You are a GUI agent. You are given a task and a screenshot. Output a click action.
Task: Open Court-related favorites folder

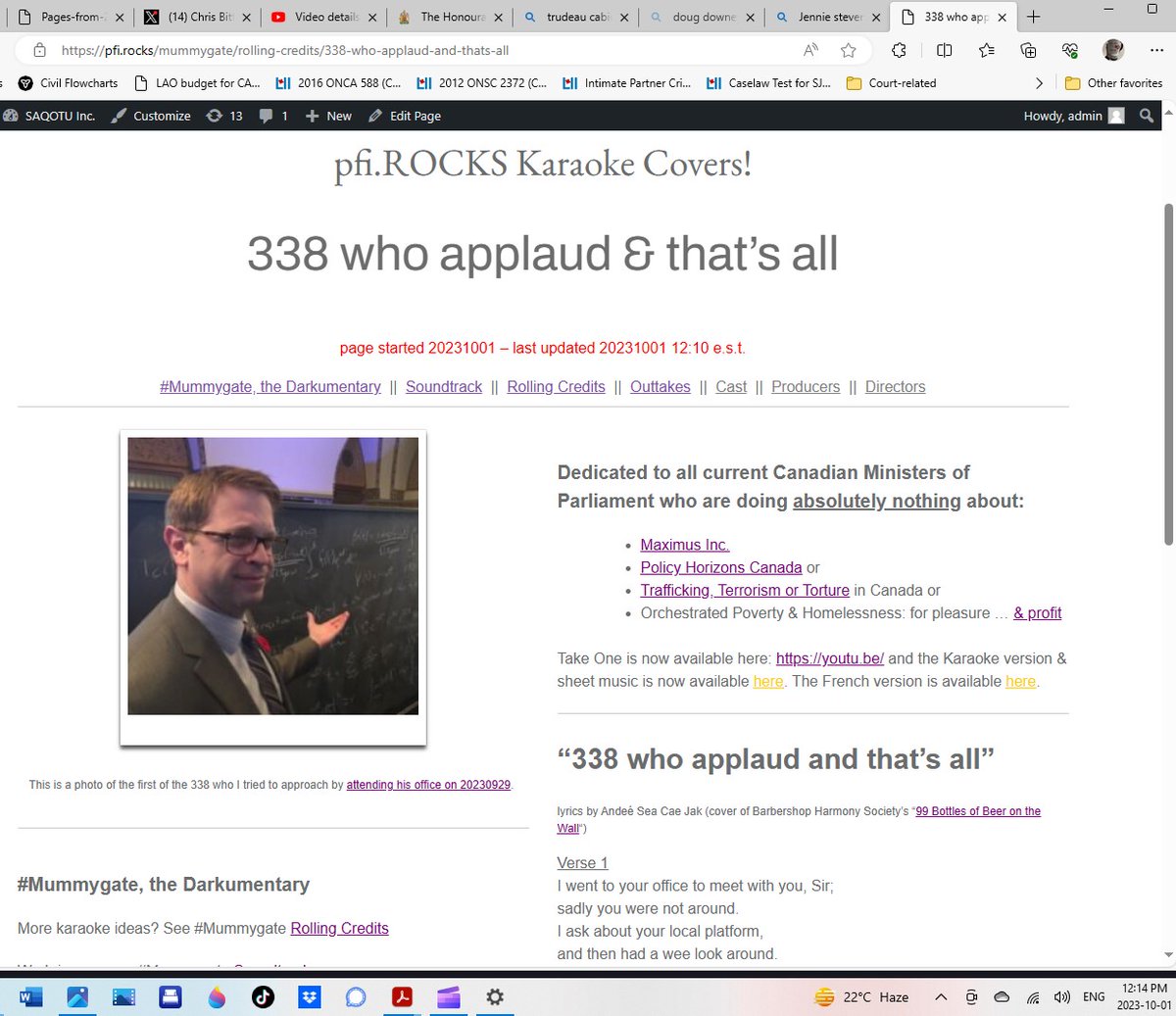pyautogui.click(x=891, y=83)
